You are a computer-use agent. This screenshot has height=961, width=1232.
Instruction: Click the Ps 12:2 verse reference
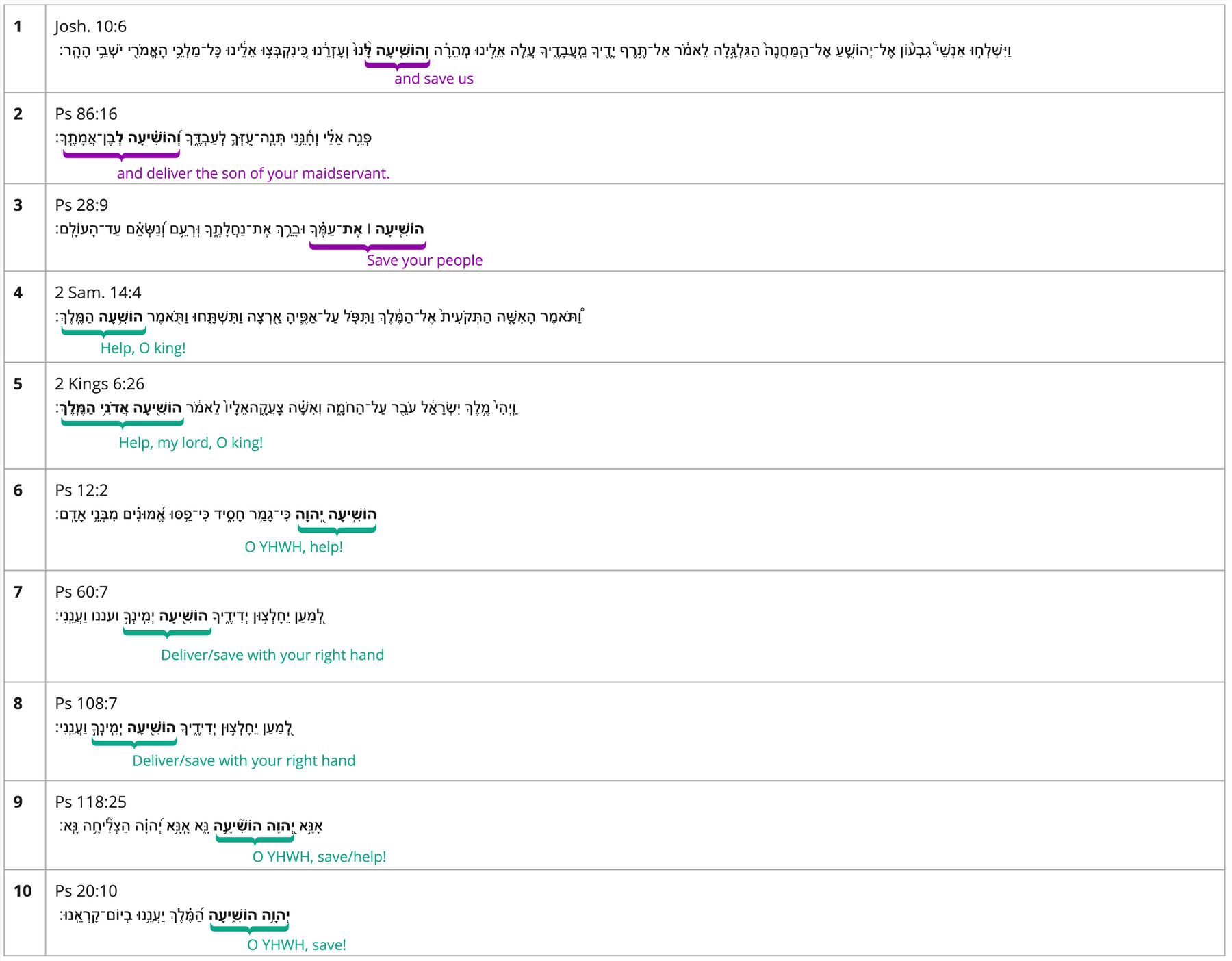point(81,490)
